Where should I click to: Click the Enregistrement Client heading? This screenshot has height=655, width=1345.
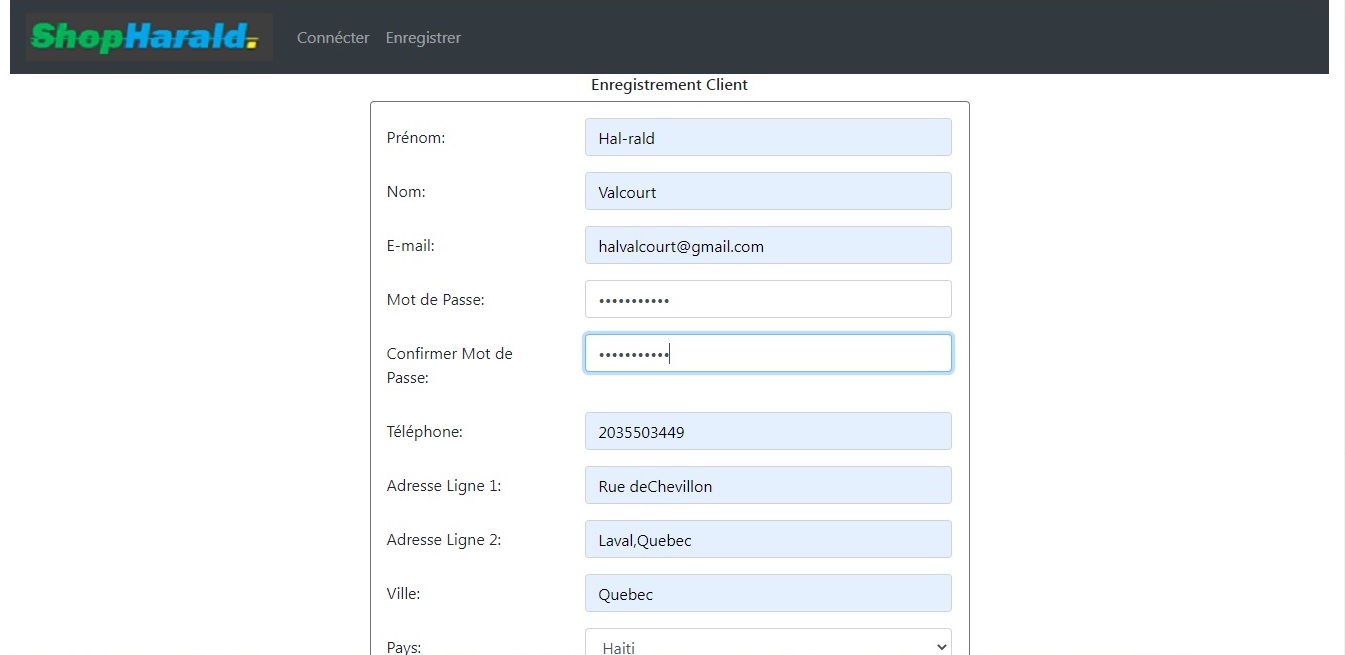click(x=669, y=85)
